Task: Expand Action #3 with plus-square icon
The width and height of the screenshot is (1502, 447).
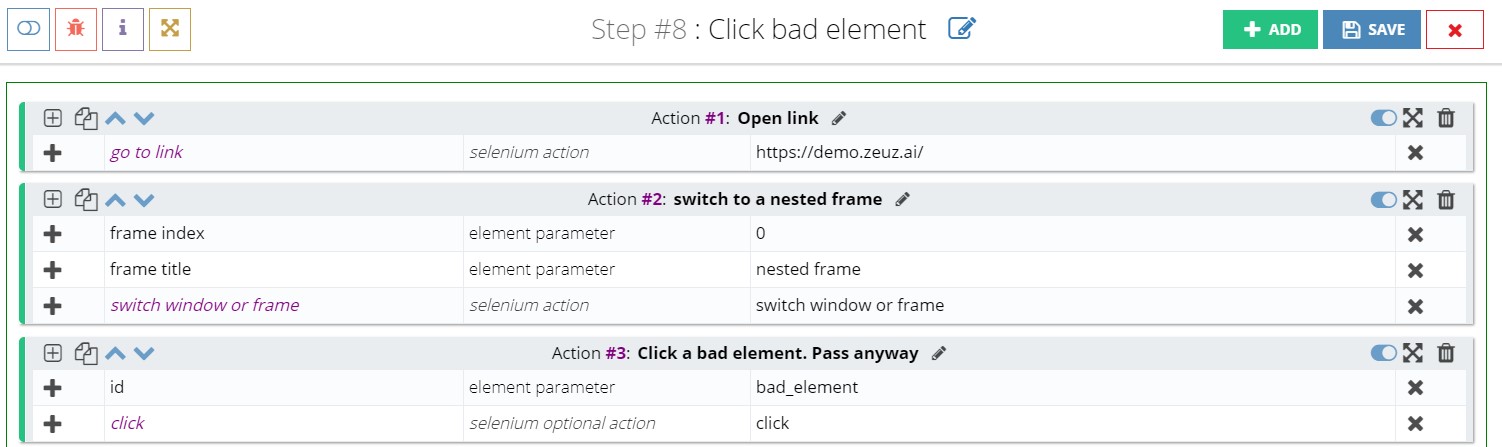Action: coord(53,353)
